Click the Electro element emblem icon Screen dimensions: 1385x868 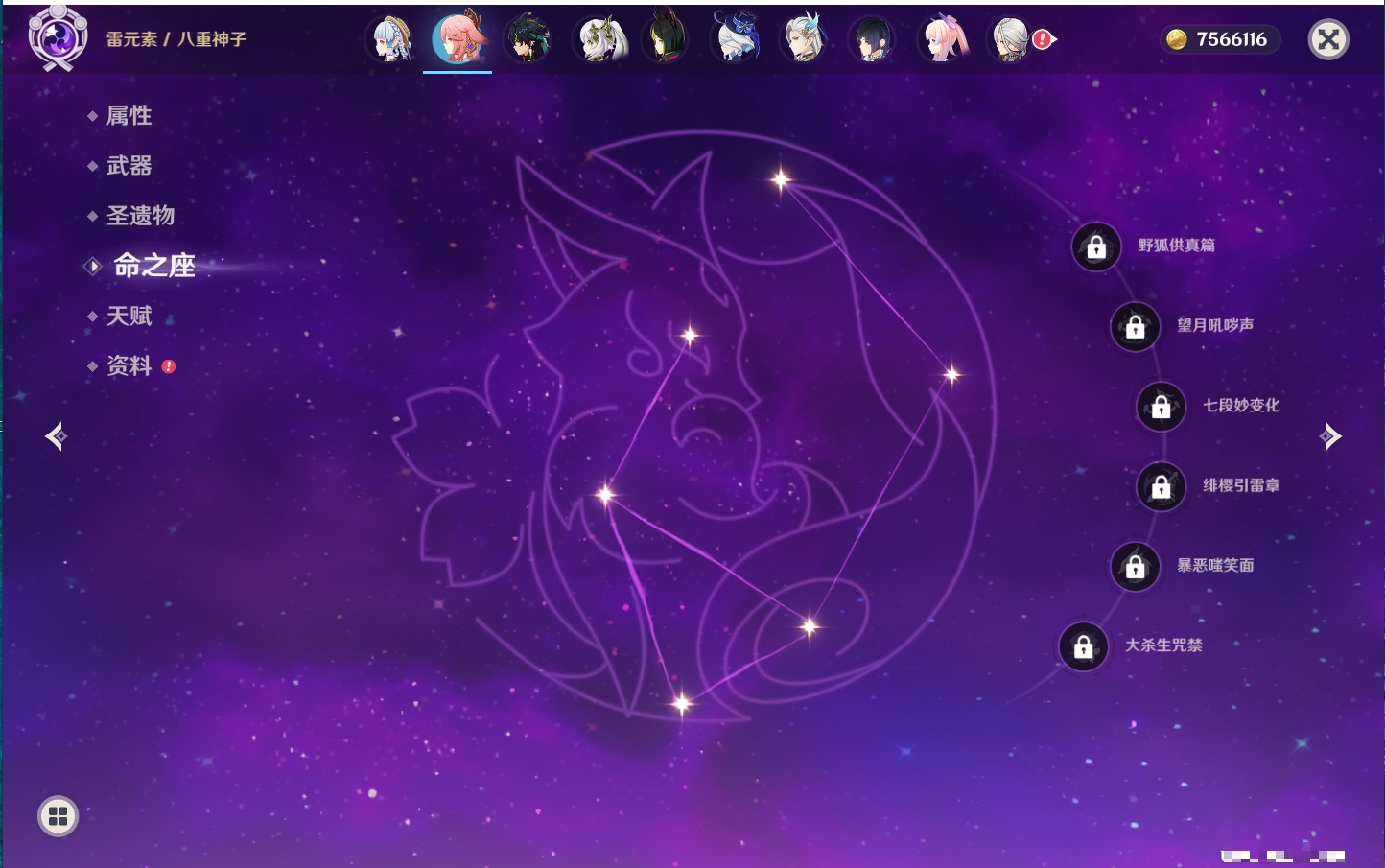tap(58, 38)
